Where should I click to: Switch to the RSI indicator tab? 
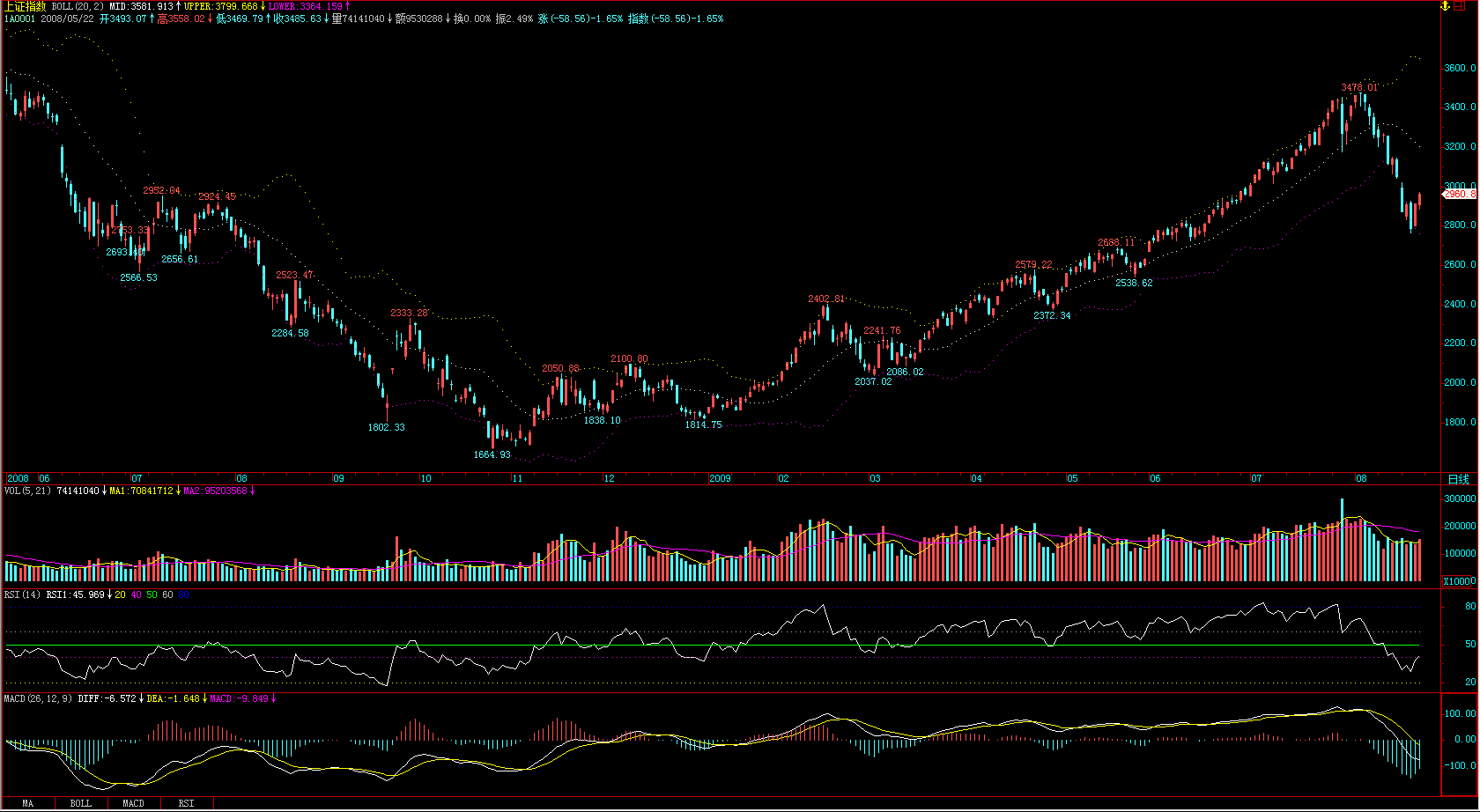(x=187, y=803)
